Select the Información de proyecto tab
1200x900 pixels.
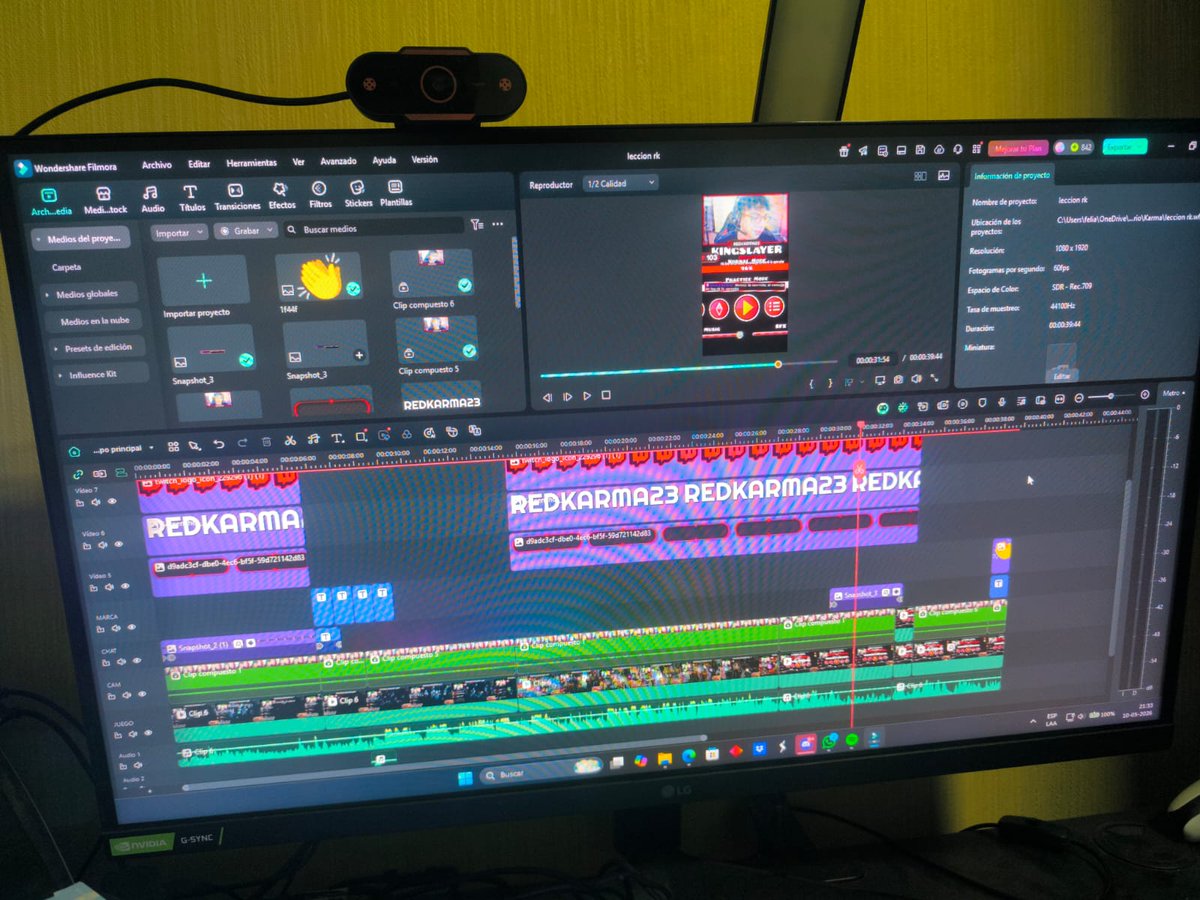[1012, 175]
